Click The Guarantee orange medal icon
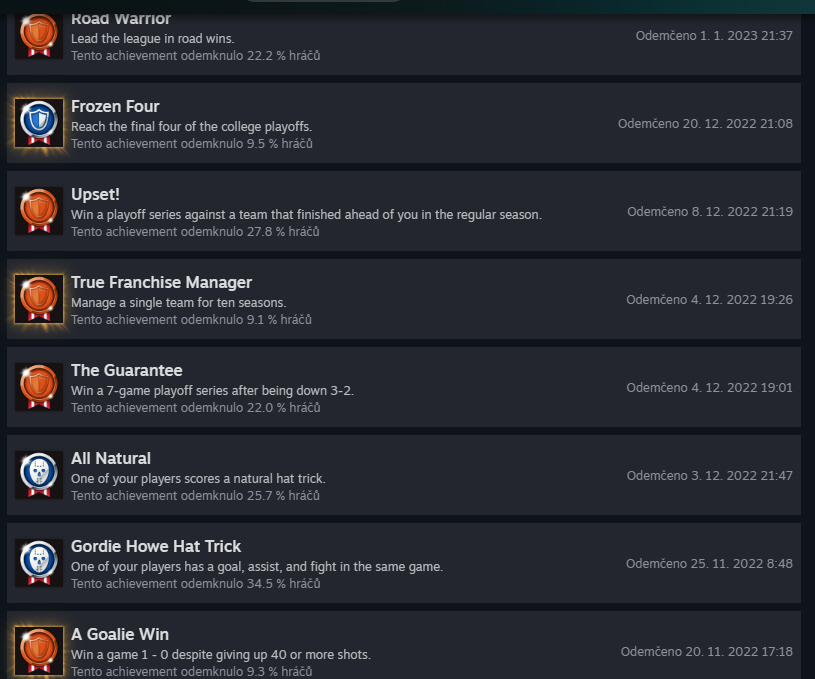The image size is (815, 679). pos(39,387)
